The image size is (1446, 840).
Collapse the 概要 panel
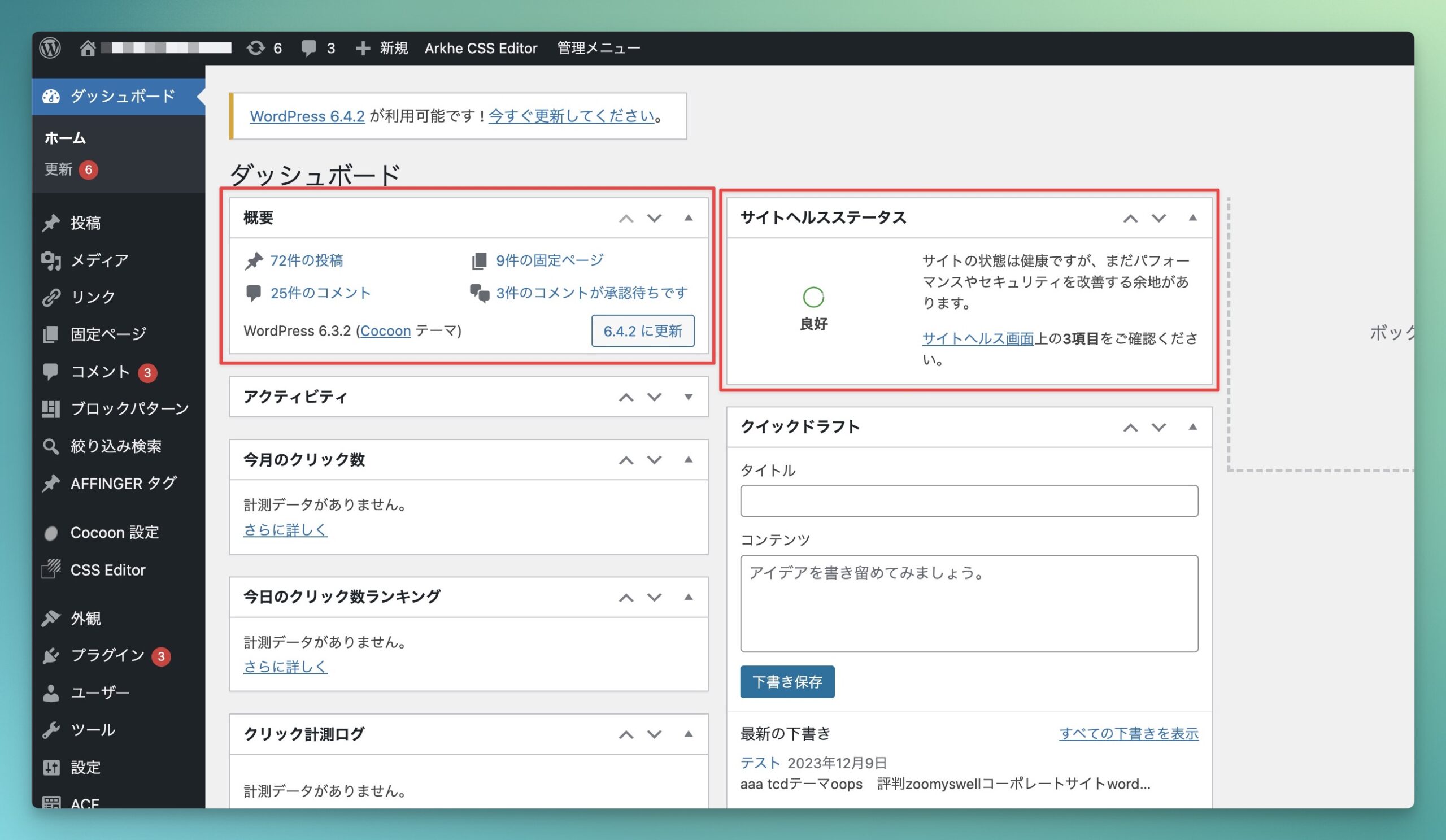click(x=688, y=218)
